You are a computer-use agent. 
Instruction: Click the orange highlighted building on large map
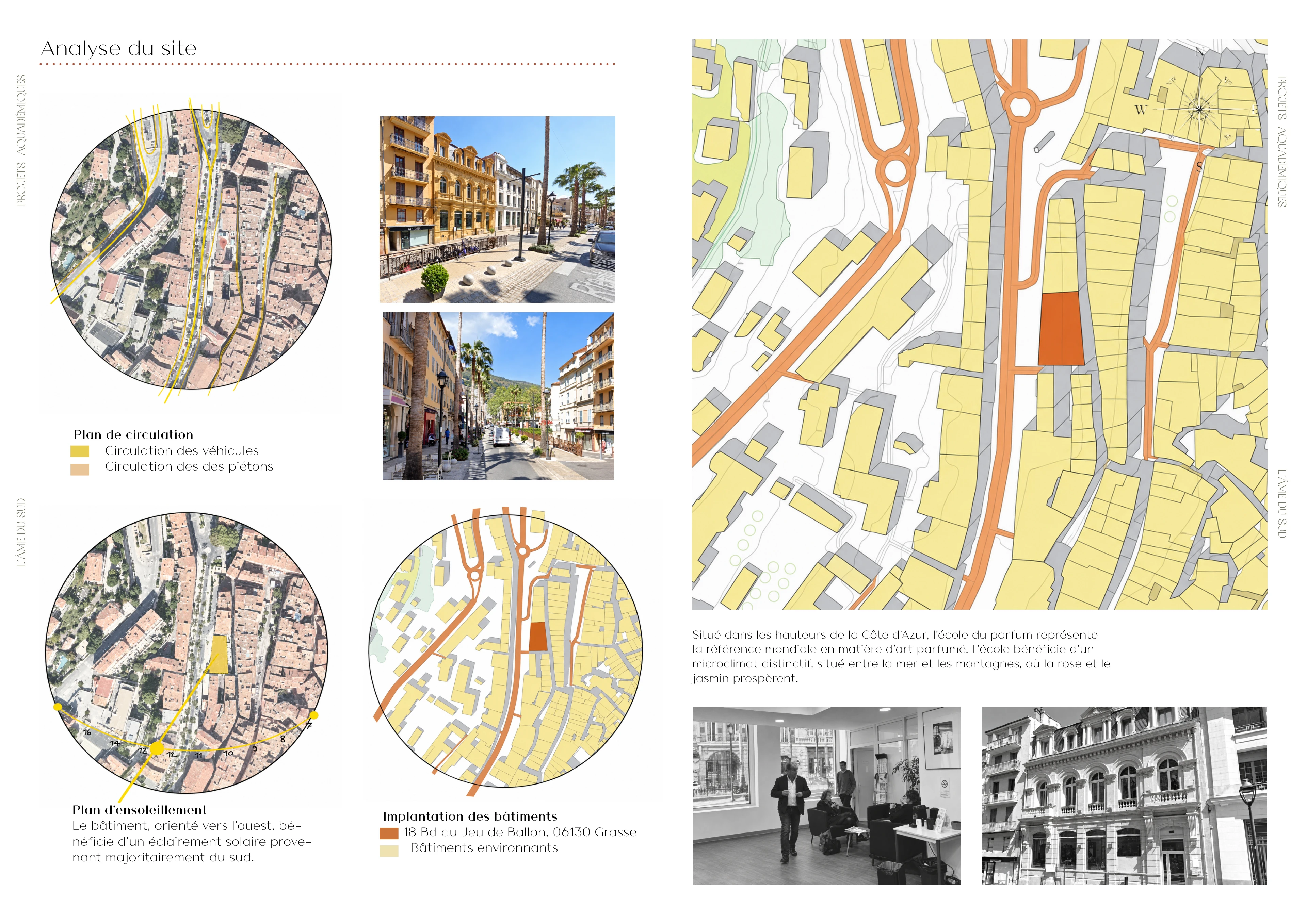point(1061,329)
